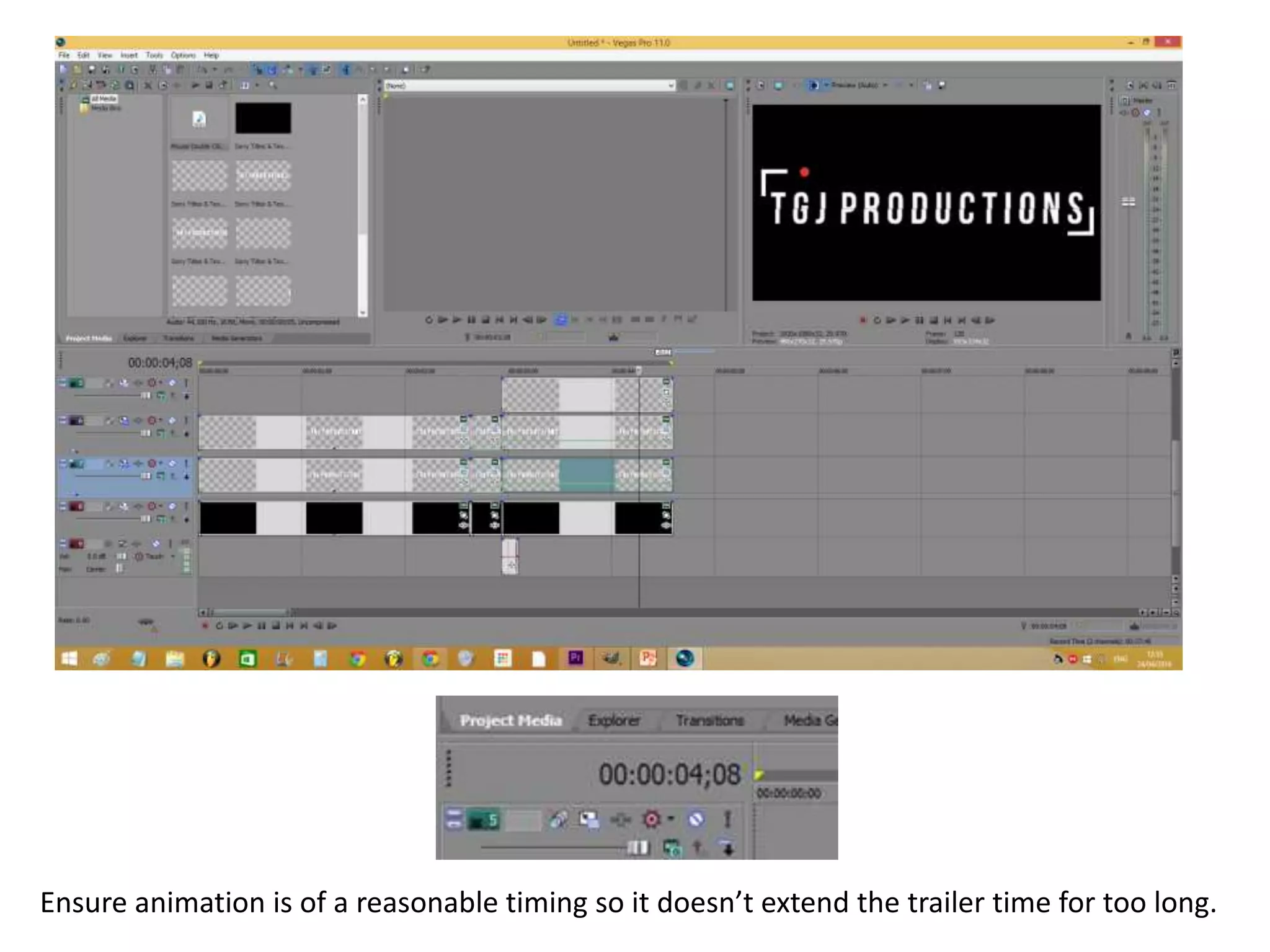Click Track FX icon in enlarged track 5 inset
1270x952 pixels.
point(621,820)
